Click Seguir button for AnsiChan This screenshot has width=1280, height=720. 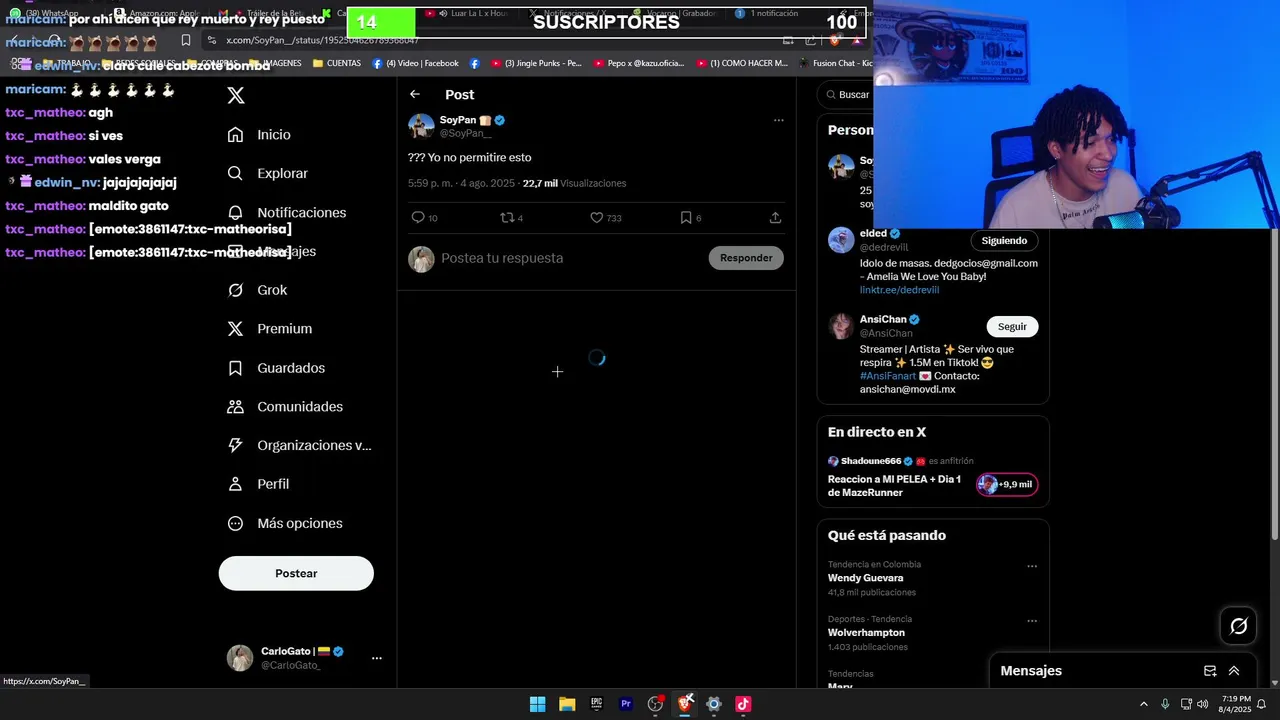(1012, 327)
